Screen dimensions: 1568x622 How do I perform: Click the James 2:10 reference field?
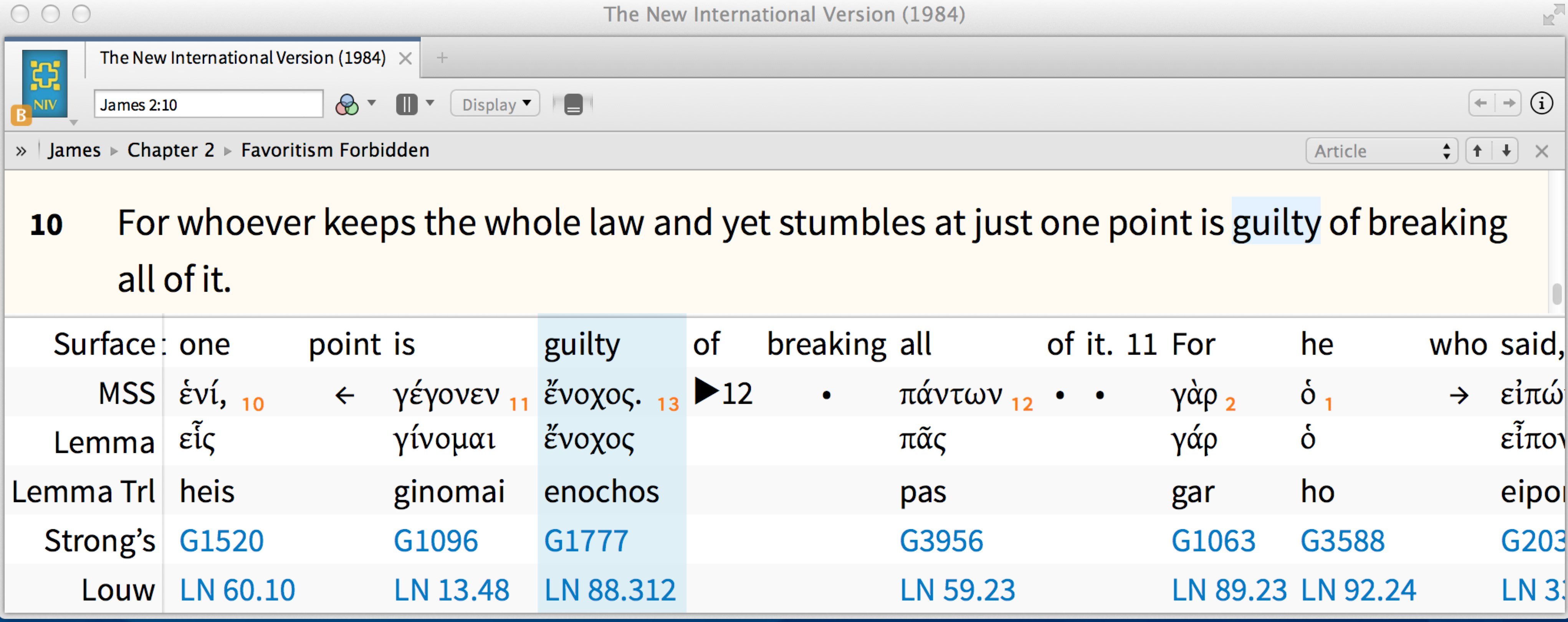208,104
